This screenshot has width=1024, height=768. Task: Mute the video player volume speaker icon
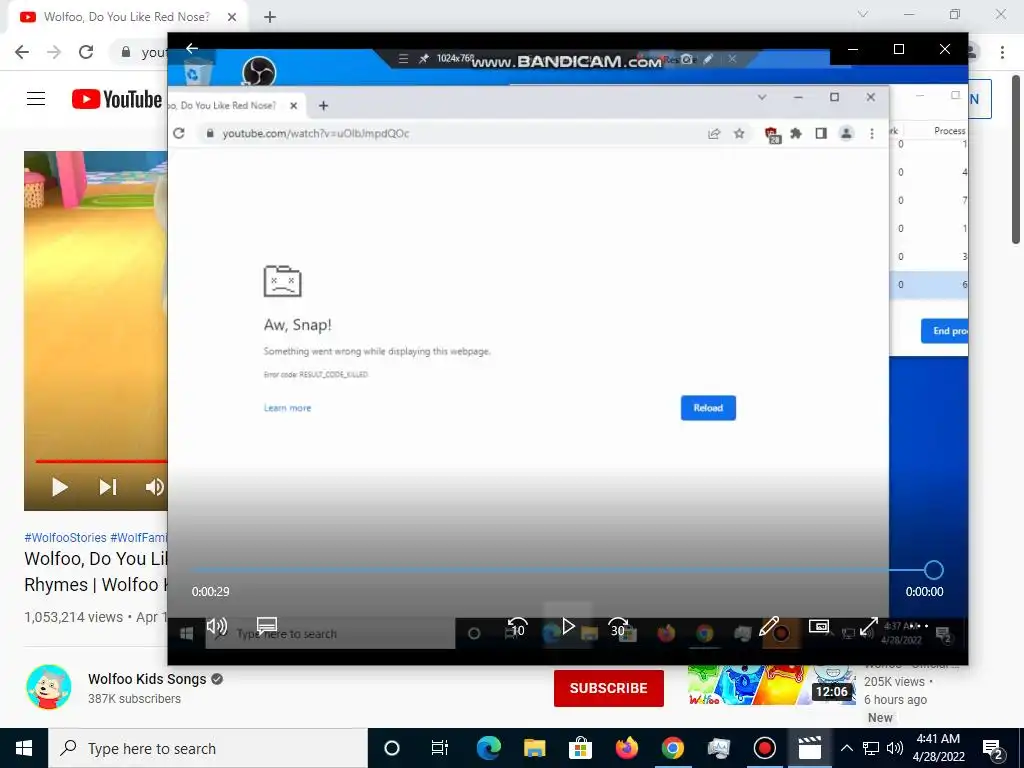(x=216, y=627)
